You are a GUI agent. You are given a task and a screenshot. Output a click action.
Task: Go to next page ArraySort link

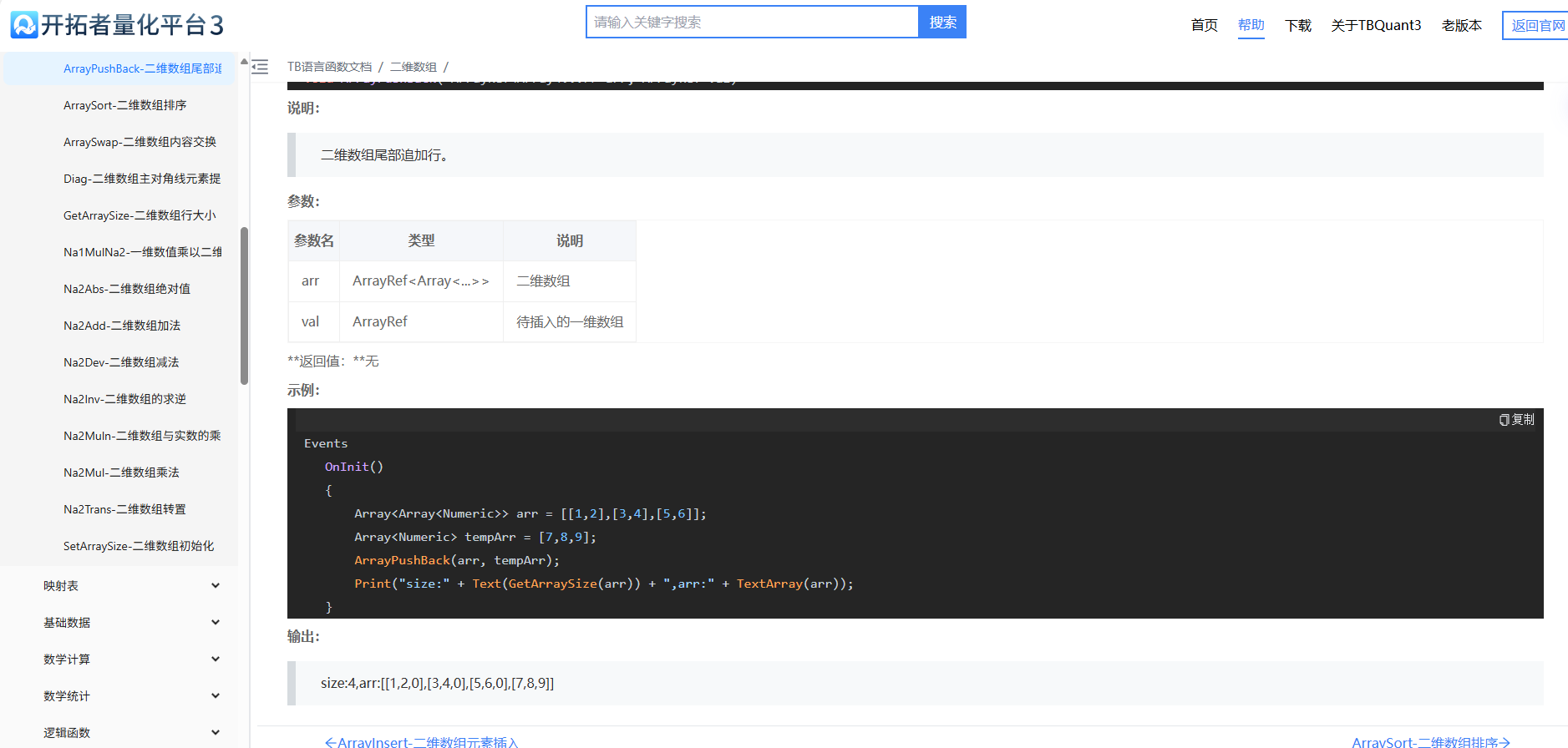point(1430,741)
